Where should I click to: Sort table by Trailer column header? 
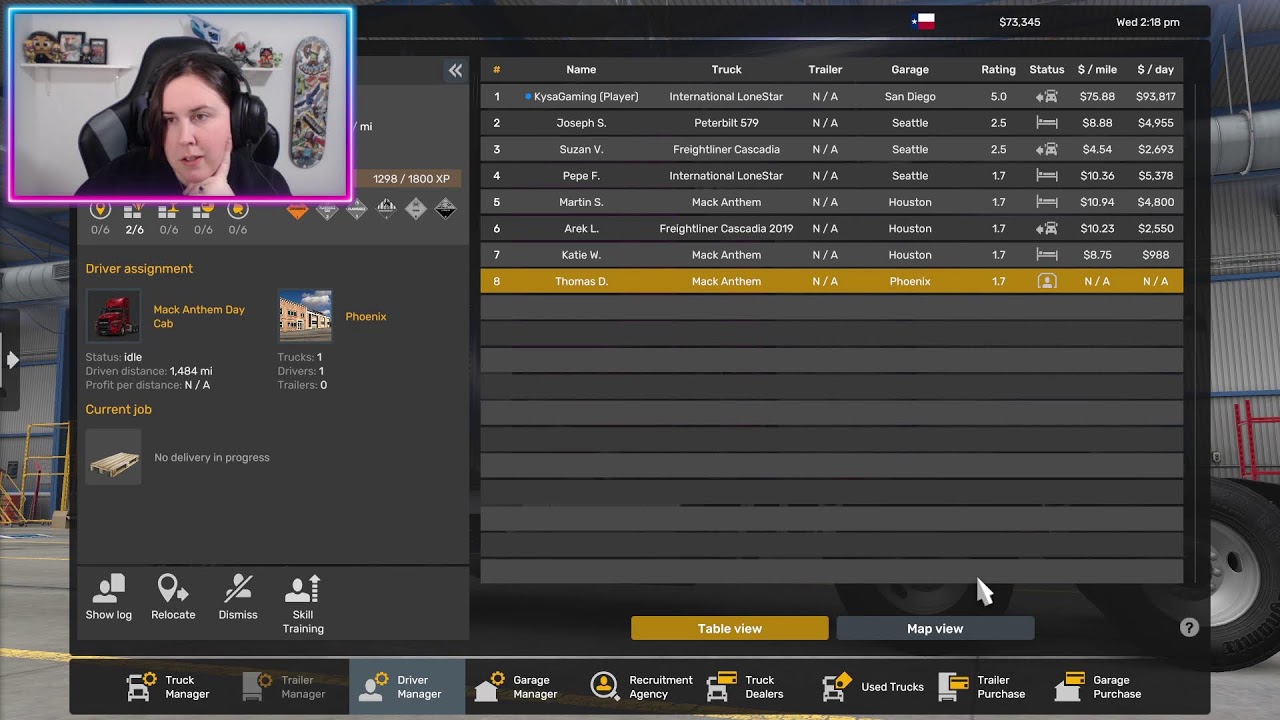coord(825,70)
